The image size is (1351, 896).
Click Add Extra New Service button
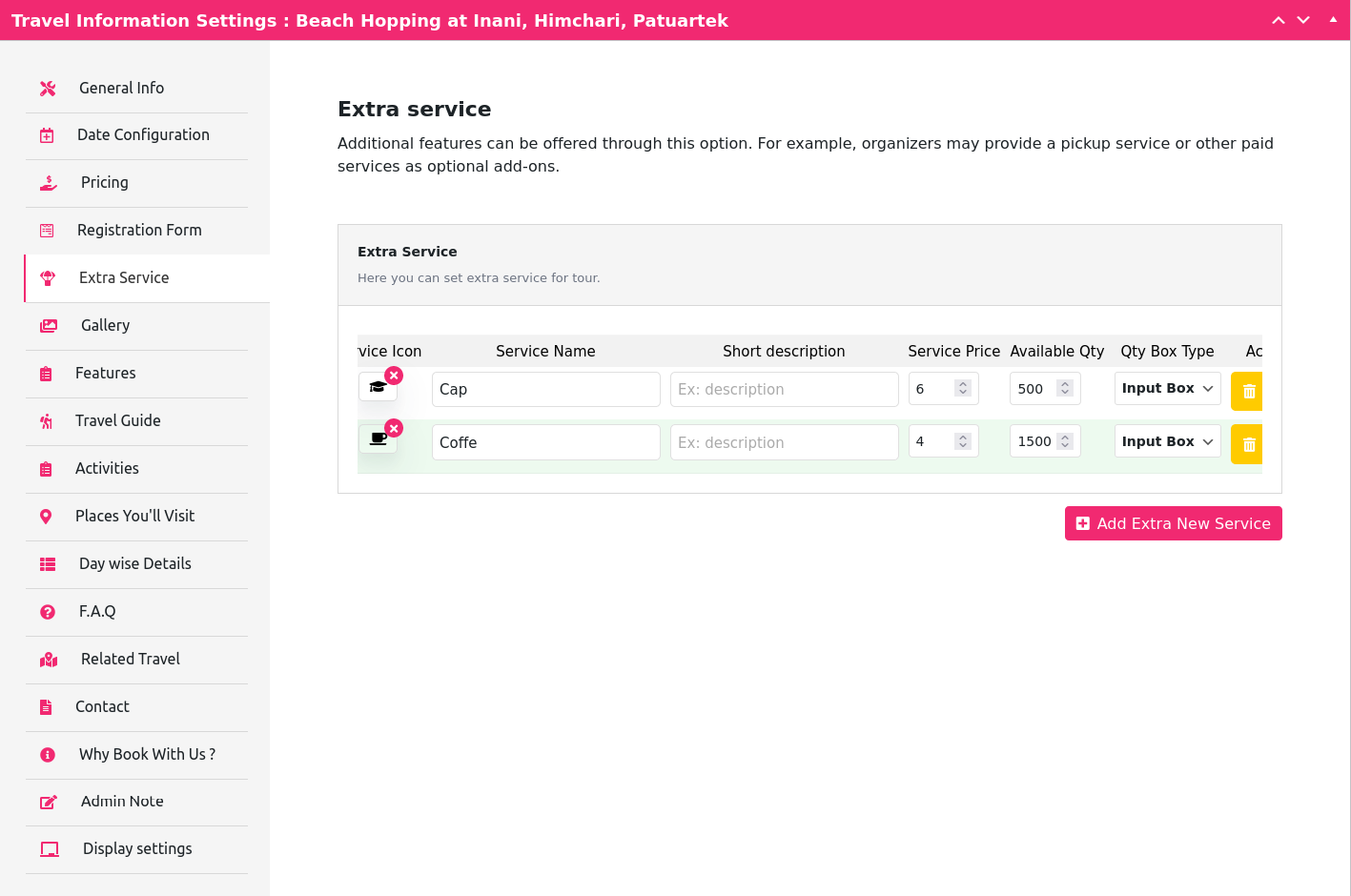pyautogui.click(x=1173, y=523)
